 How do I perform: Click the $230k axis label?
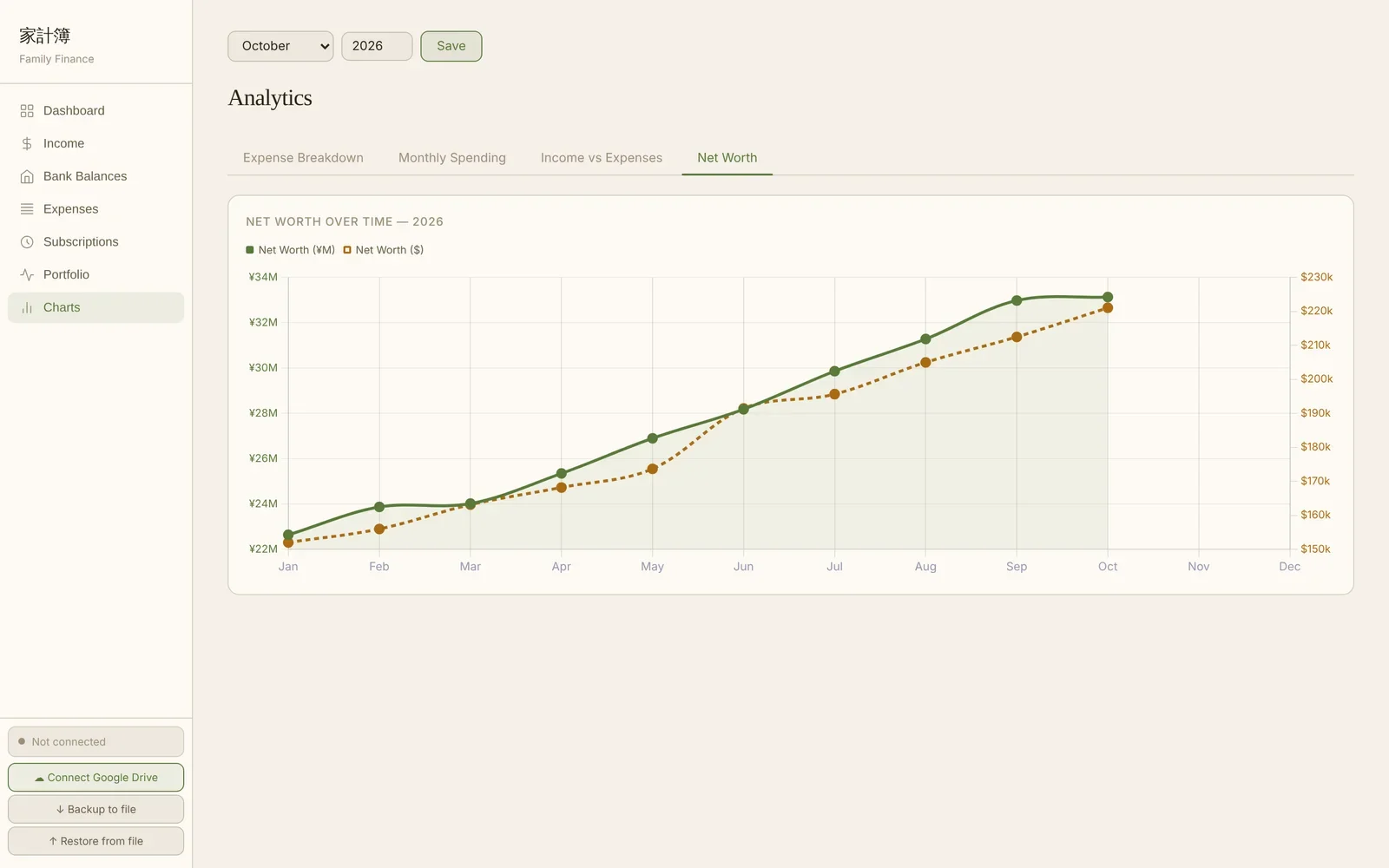[x=1316, y=277]
